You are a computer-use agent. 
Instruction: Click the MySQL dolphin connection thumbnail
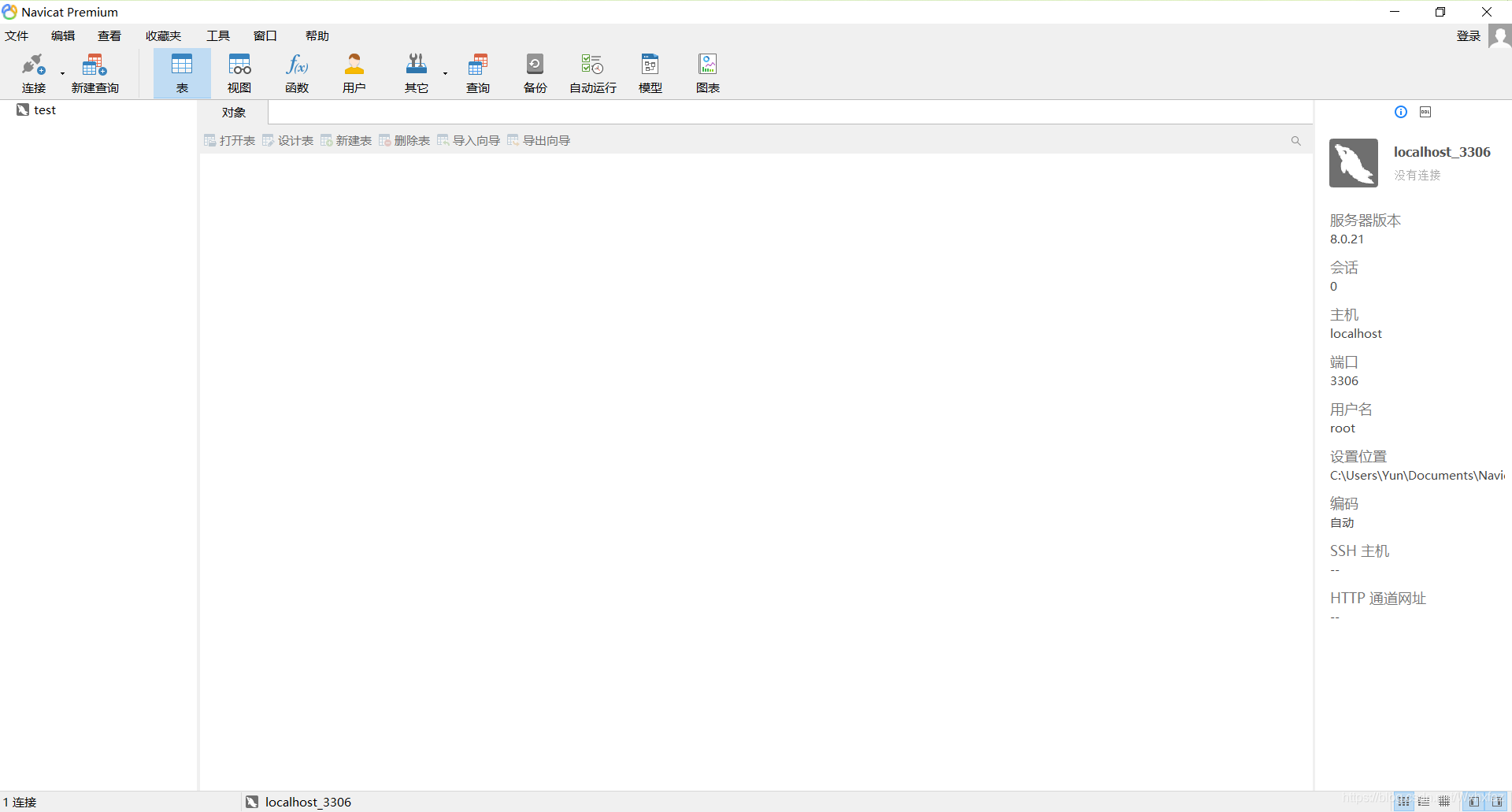click(x=1354, y=163)
